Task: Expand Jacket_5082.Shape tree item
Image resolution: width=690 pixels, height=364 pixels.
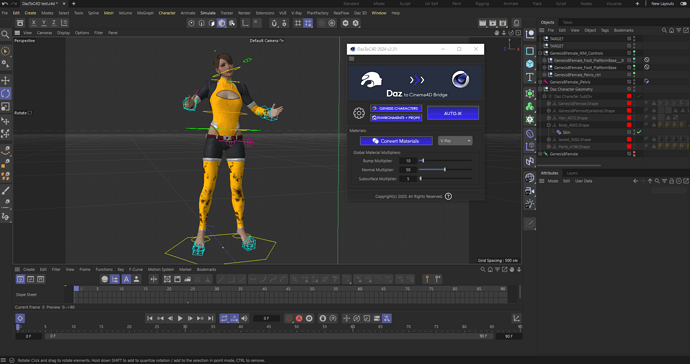Action: [x=549, y=140]
